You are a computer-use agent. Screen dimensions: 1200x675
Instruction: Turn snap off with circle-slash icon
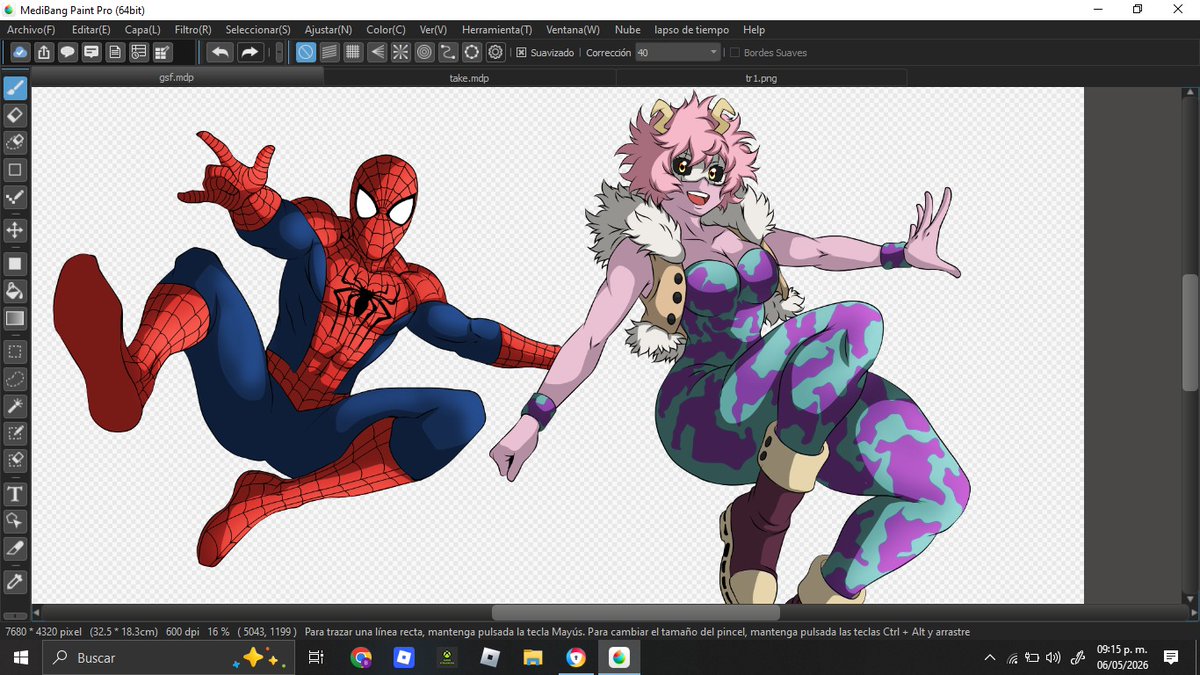coord(306,52)
